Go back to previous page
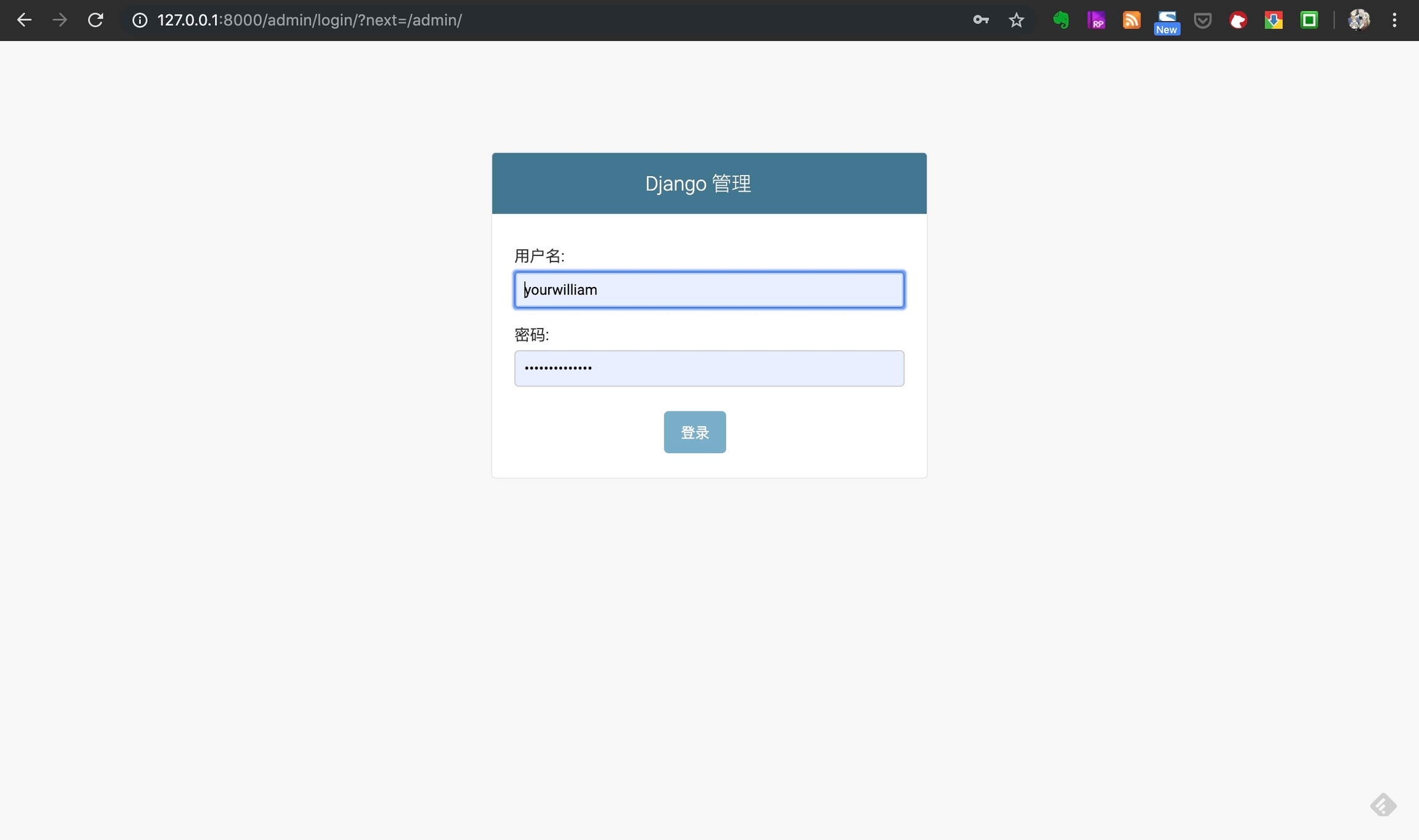Image resolution: width=1419 pixels, height=840 pixels. [24, 20]
